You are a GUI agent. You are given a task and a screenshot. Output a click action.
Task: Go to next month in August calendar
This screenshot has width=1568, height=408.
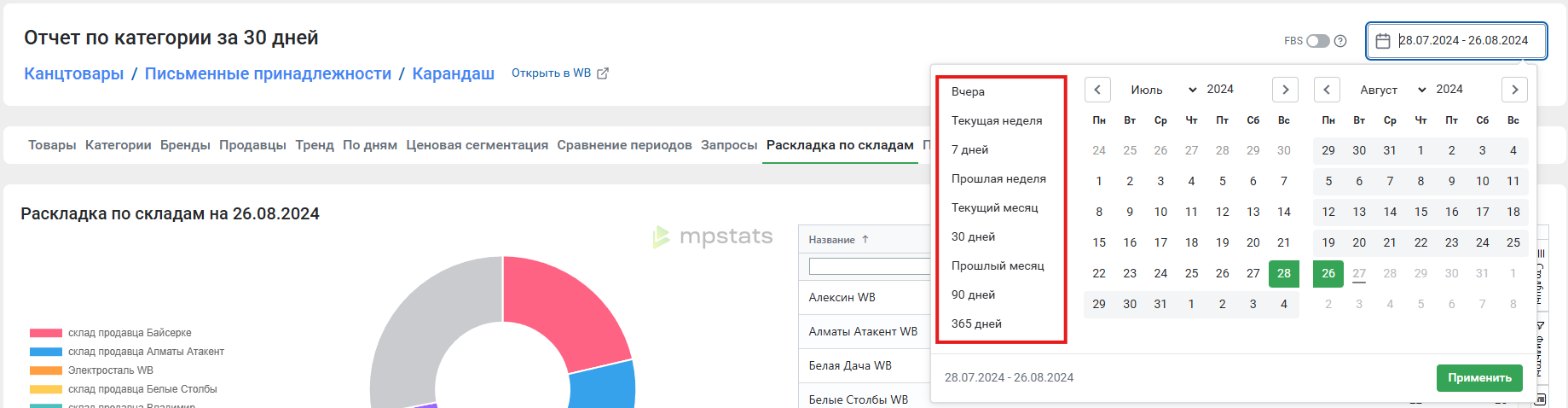coord(1514,90)
